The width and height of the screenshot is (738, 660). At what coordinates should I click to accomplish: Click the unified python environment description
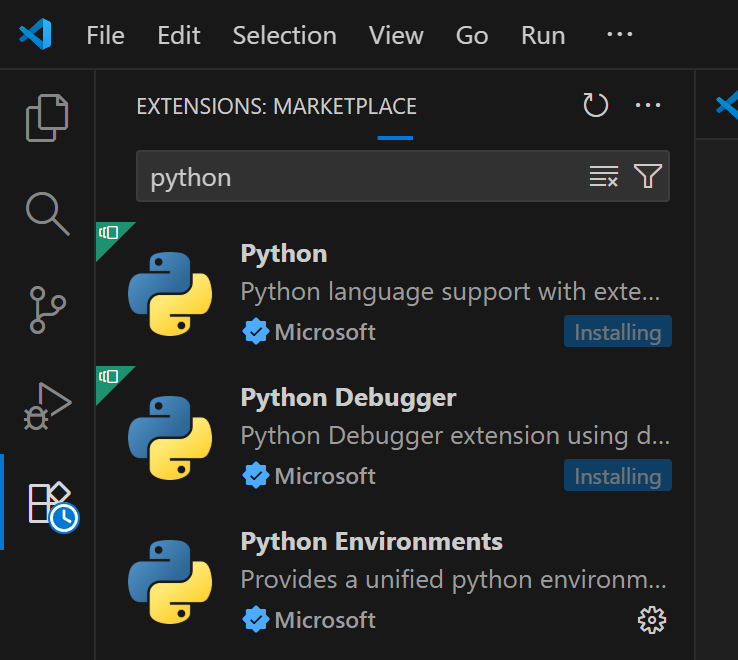tap(454, 580)
